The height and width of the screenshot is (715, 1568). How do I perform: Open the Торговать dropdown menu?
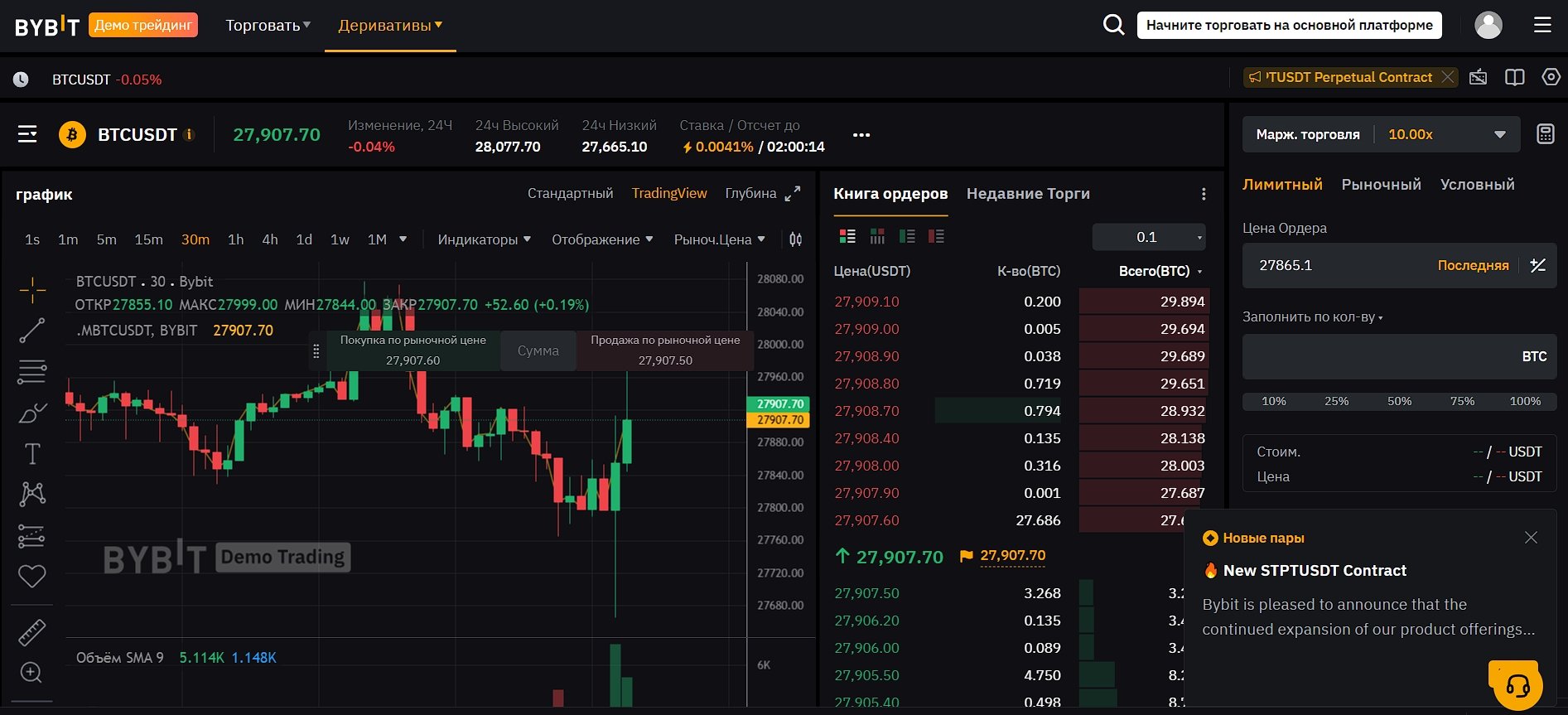point(268,26)
